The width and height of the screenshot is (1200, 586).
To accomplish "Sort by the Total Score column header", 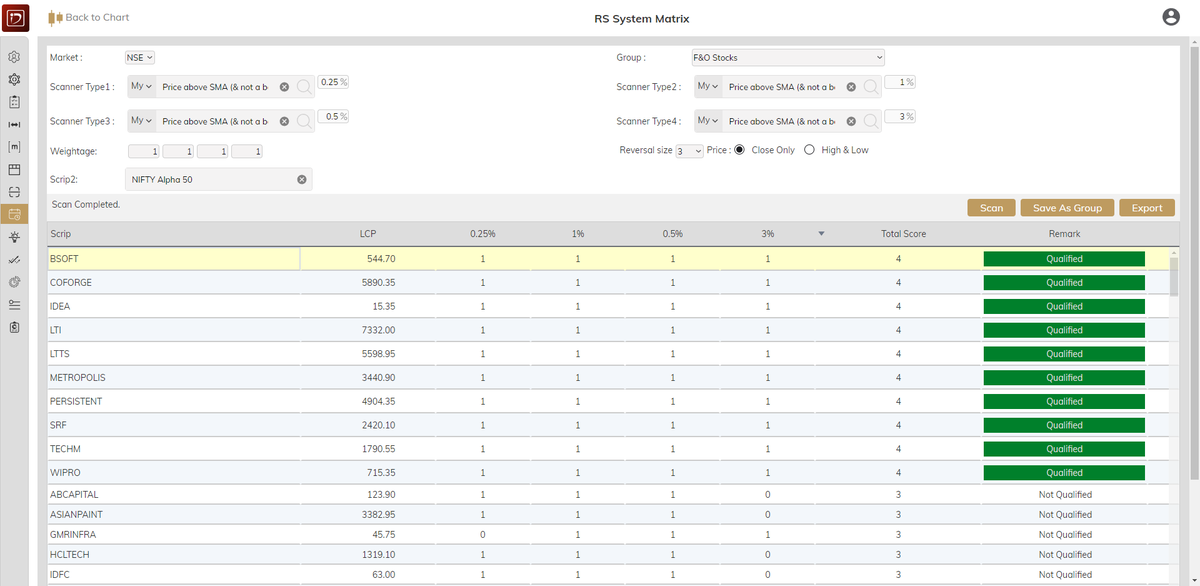I will tap(903, 234).
